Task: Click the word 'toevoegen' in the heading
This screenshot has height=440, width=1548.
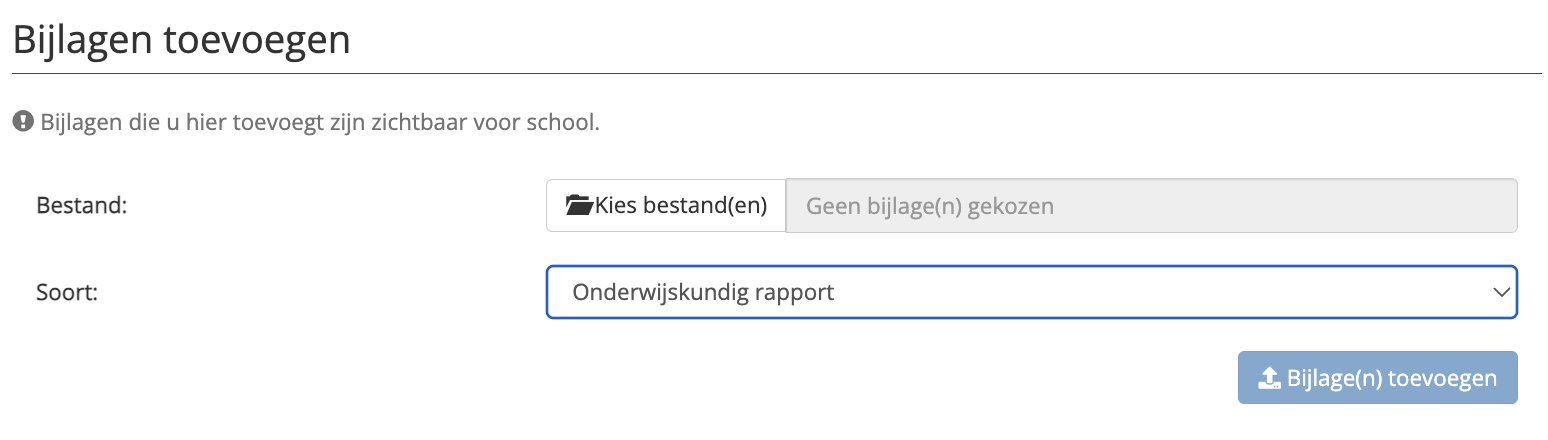Action: (266, 41)
